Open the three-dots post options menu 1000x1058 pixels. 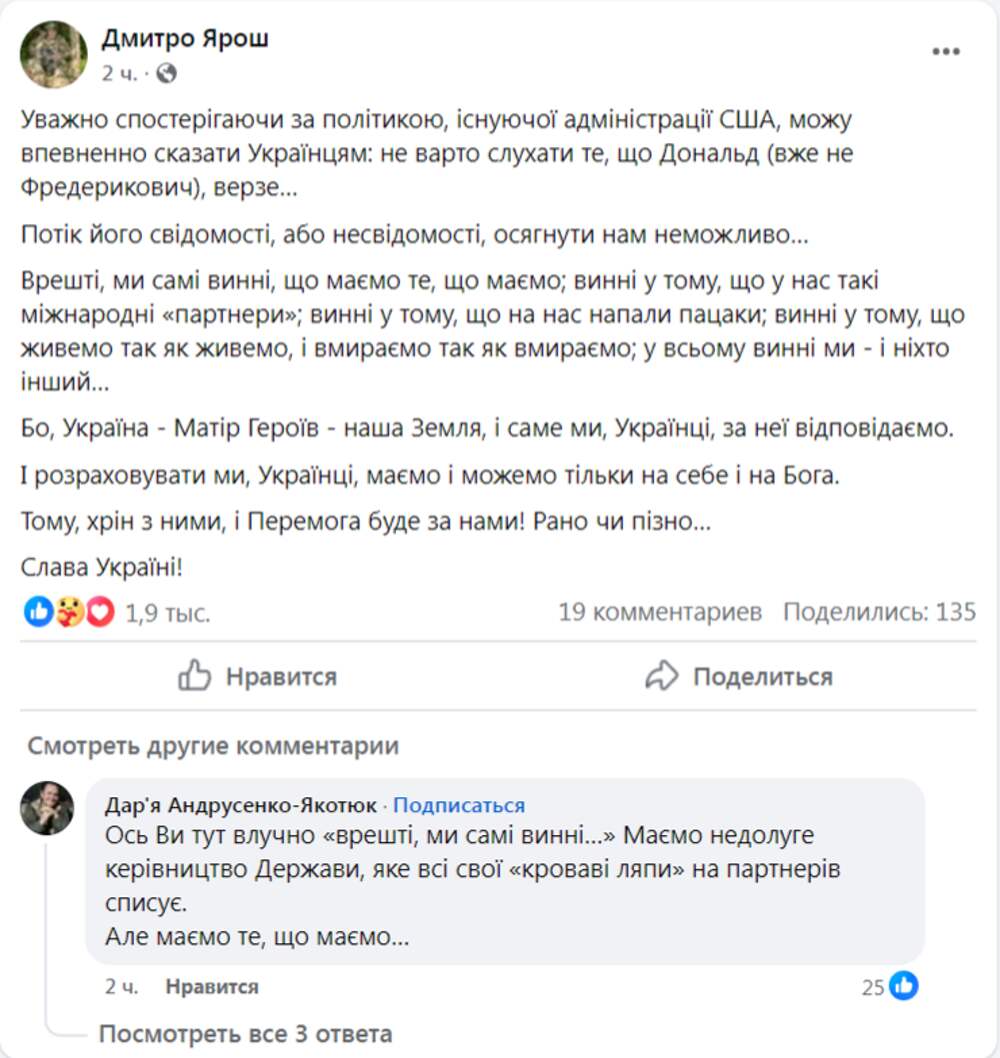(946, 52)
